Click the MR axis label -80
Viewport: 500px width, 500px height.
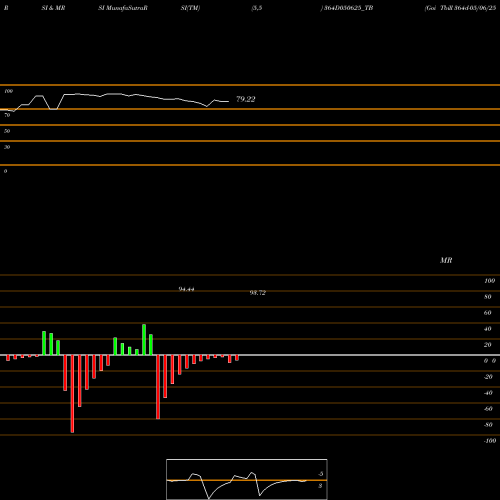click(488, 425)
